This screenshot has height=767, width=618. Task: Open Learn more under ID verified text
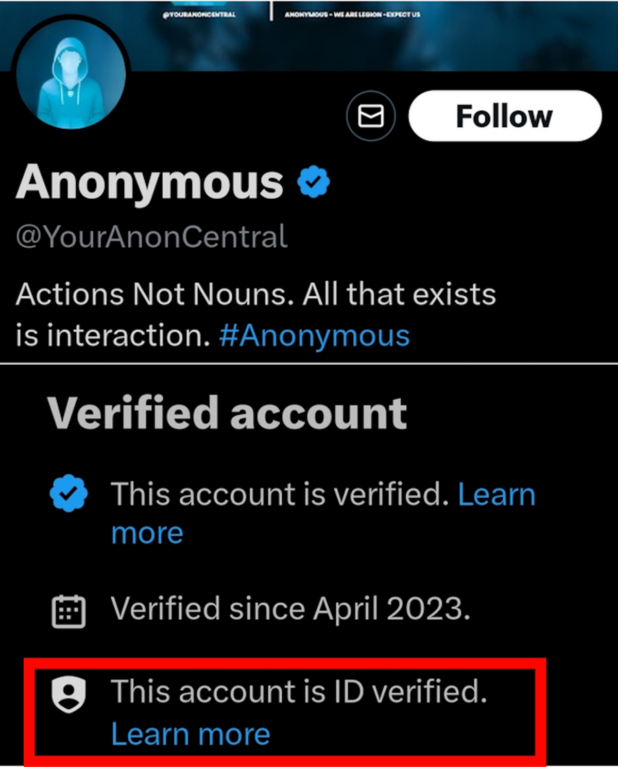[190, 734]
